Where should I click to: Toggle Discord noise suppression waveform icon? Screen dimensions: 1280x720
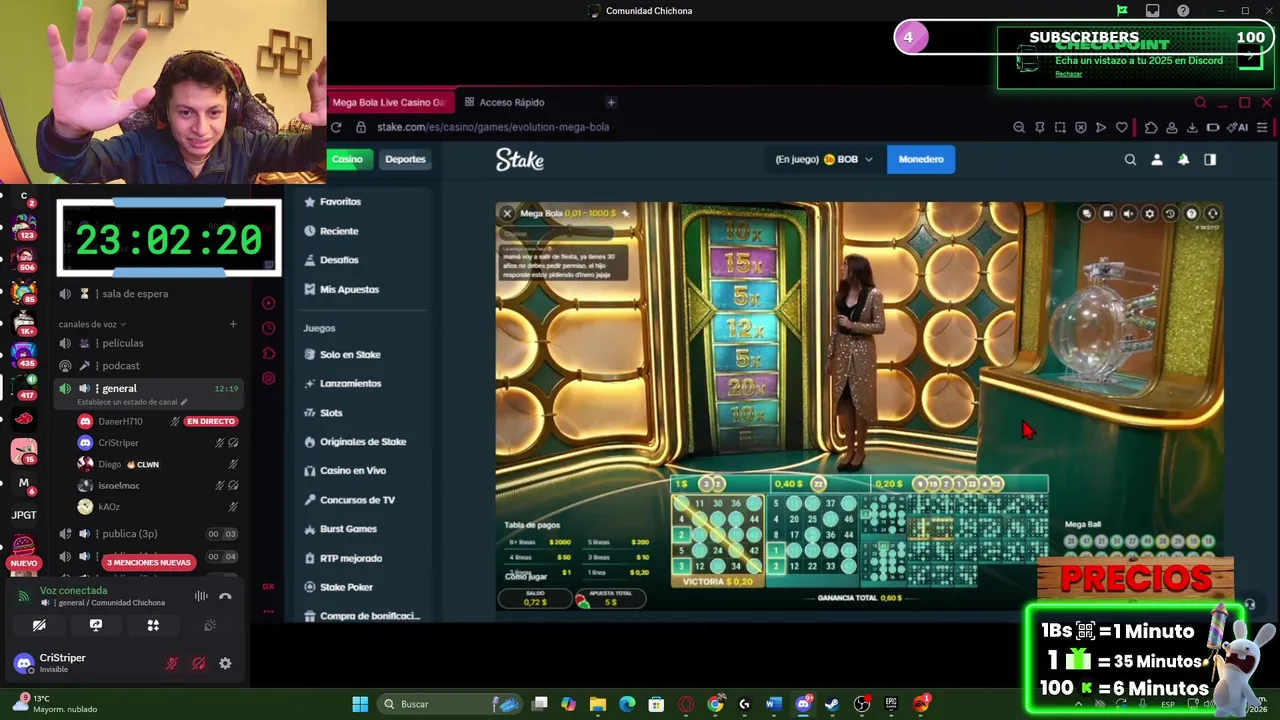point(201,596)
